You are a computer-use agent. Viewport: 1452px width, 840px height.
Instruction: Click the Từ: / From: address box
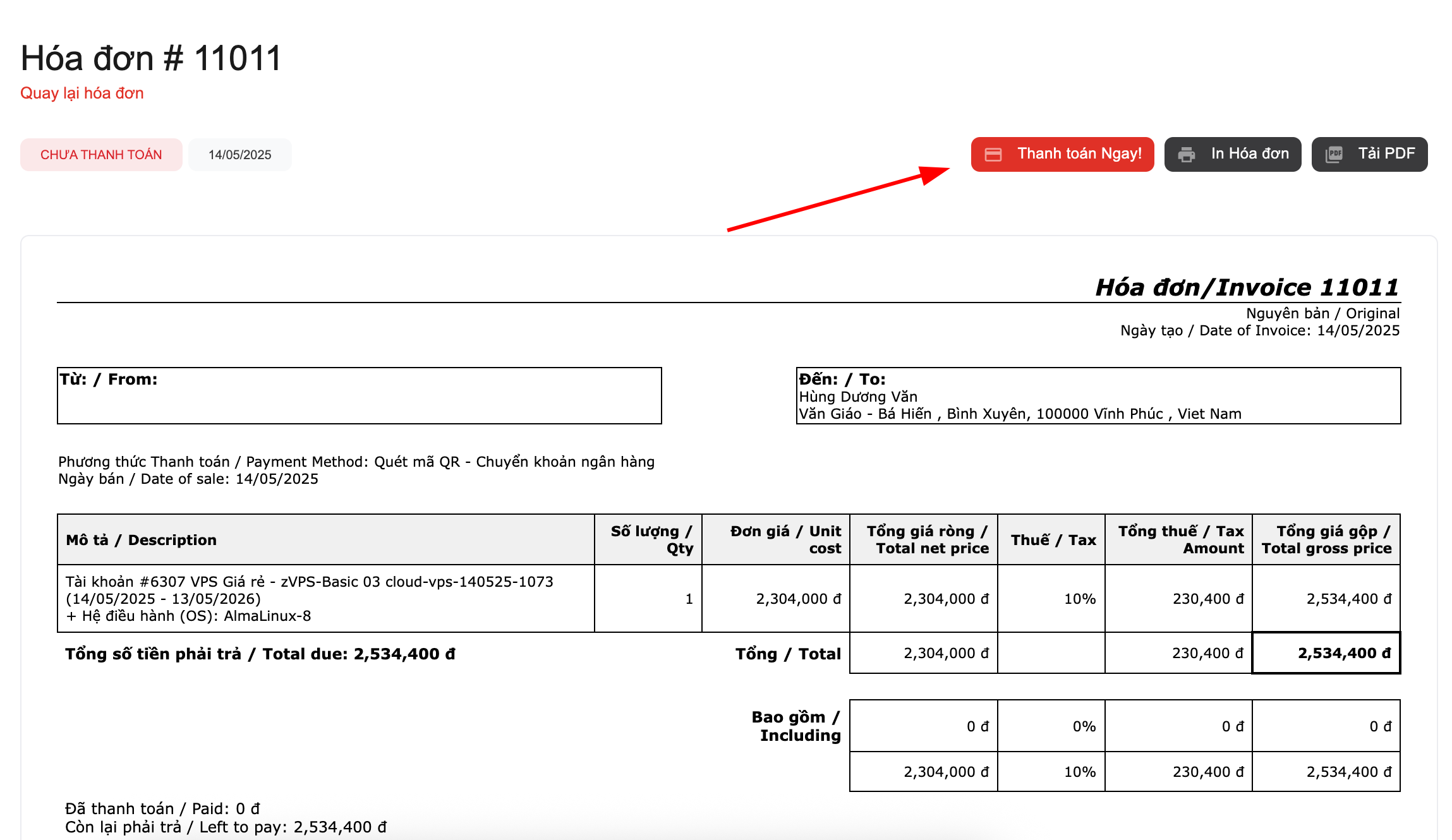click(x=359, y=395)
